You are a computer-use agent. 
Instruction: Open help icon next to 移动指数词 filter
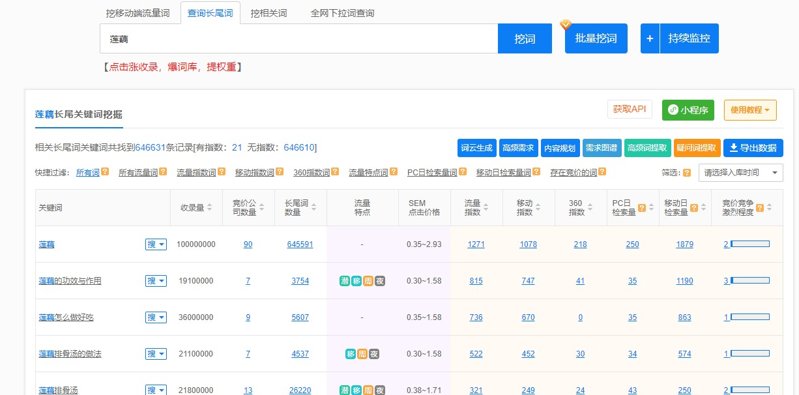pyautogui.click(x=280, y=172)
